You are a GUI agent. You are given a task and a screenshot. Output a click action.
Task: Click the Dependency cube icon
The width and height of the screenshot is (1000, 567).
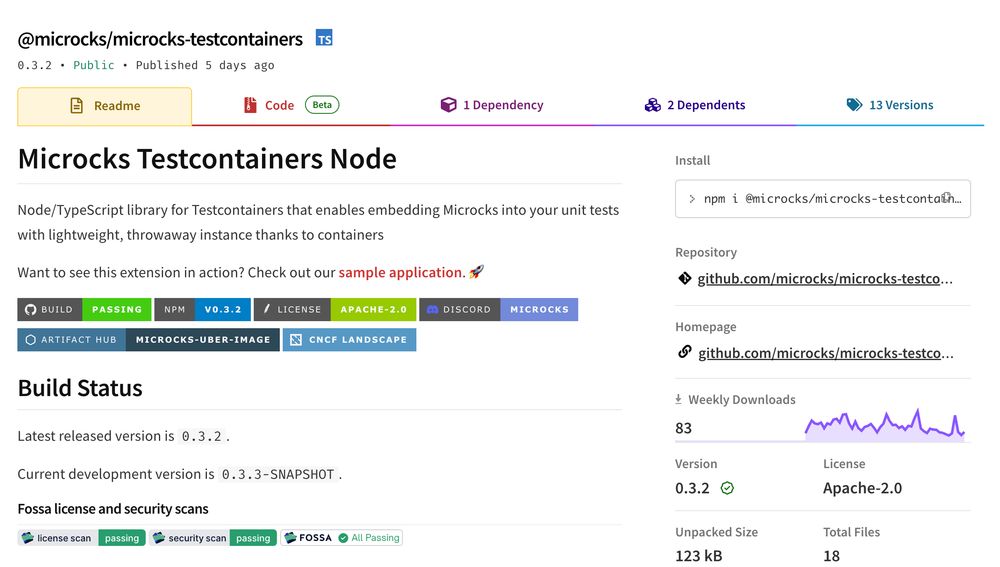[448, 105]
